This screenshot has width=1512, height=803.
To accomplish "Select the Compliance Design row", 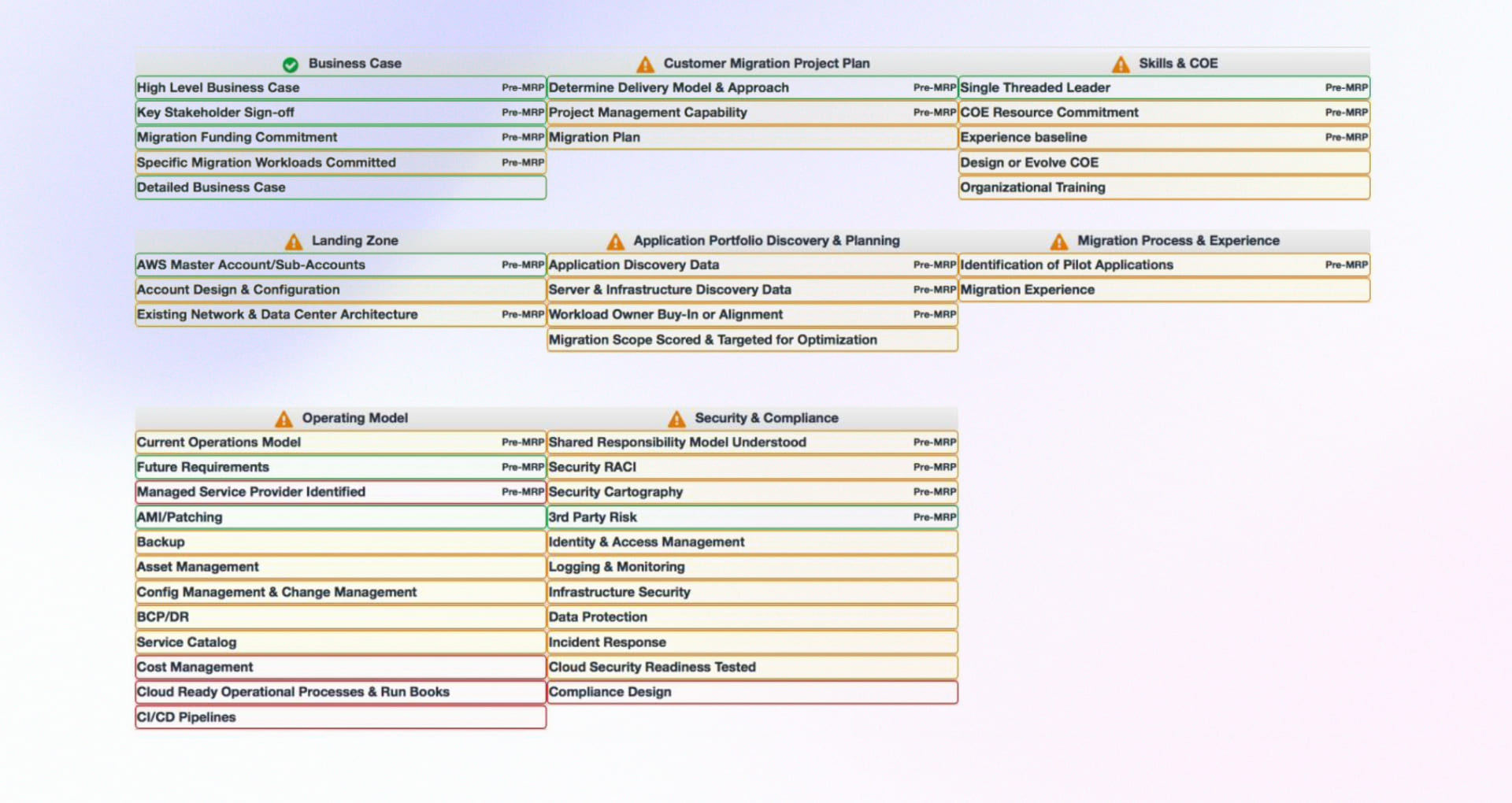I will pos(752,692).
